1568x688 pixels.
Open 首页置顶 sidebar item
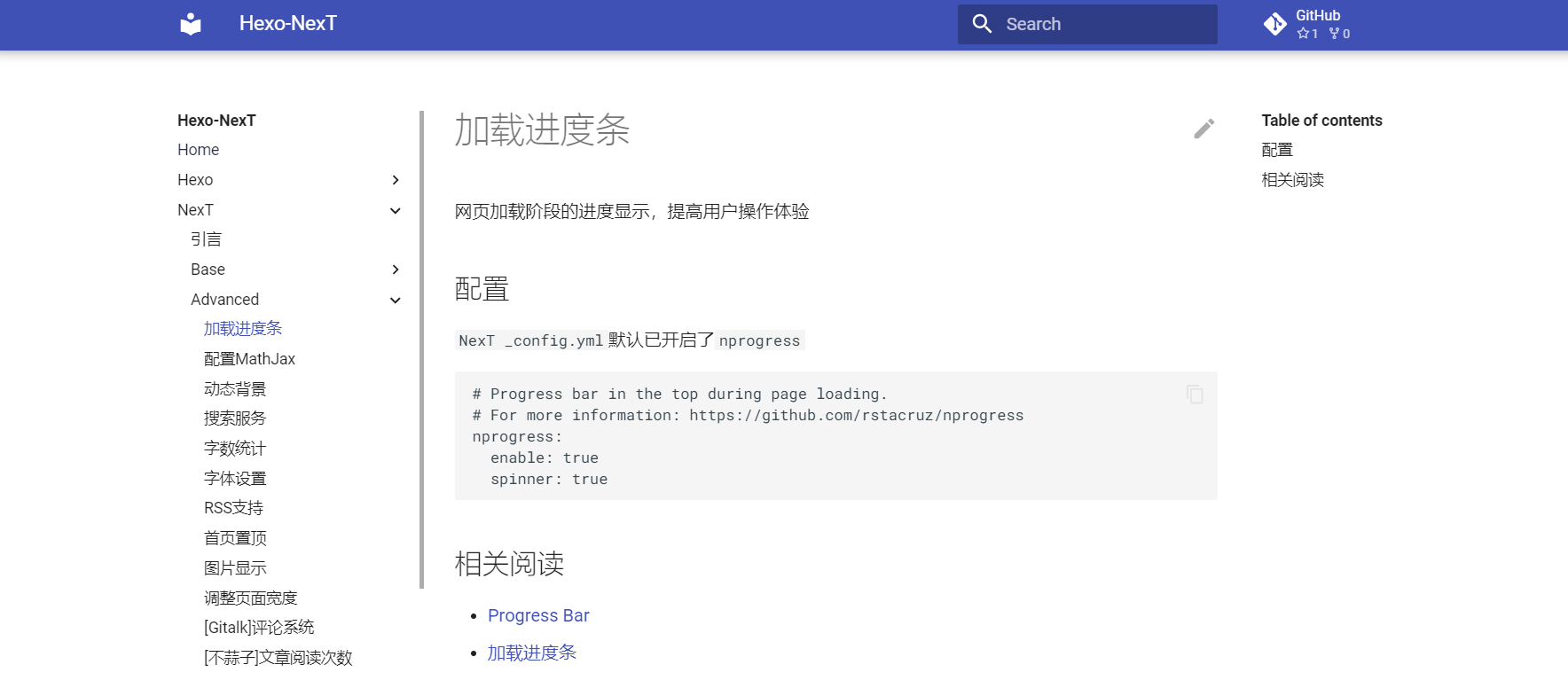(x=235, y=538)
